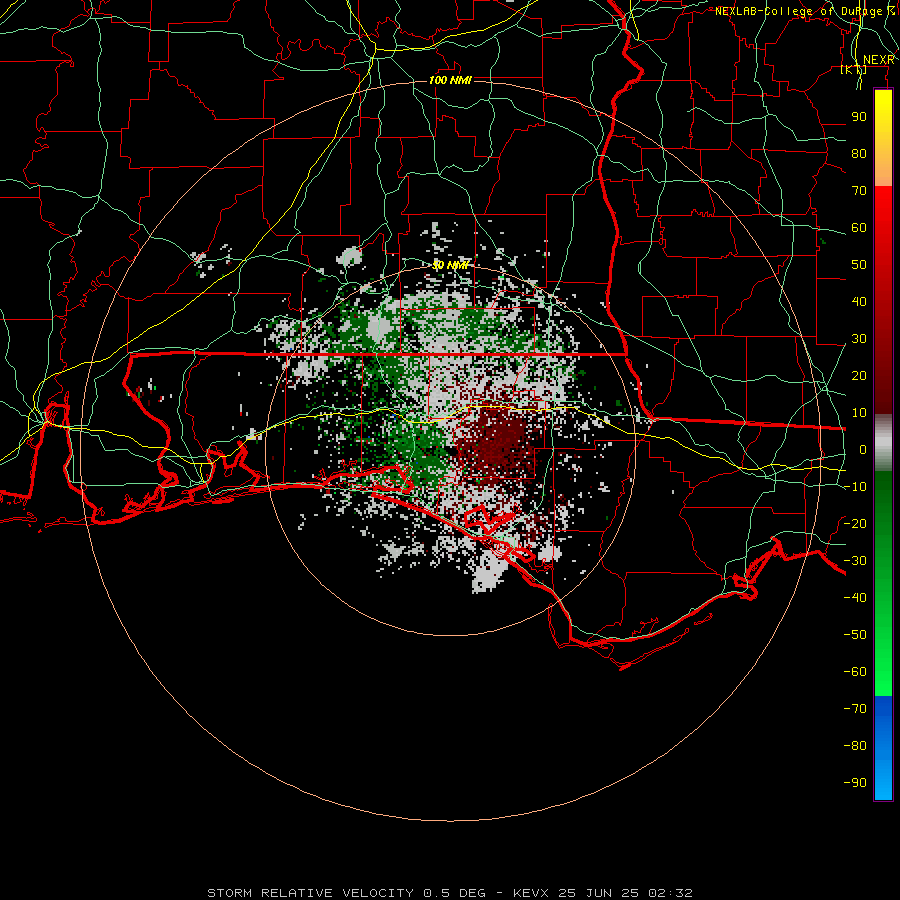Image resolution: width=900 pixels, height=900 pixels.
Task: Pick the bright green segment of the color bar
Action: click(883, 649)
